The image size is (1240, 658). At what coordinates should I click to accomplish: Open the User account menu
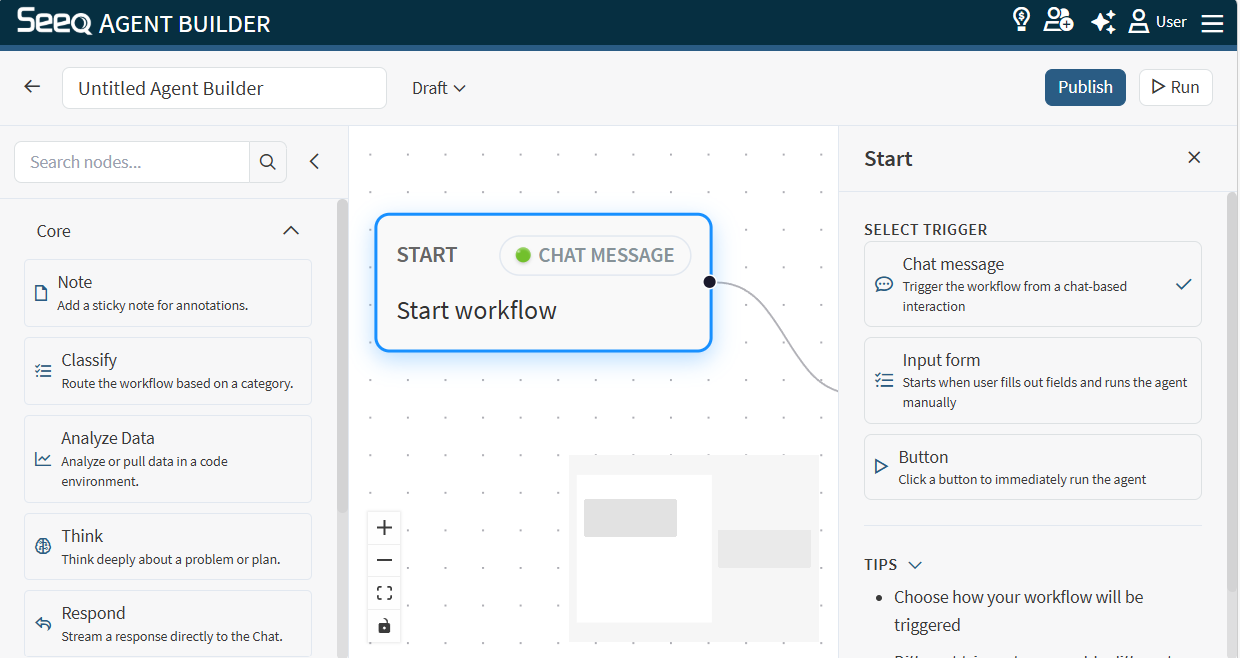coord(1158,22)
